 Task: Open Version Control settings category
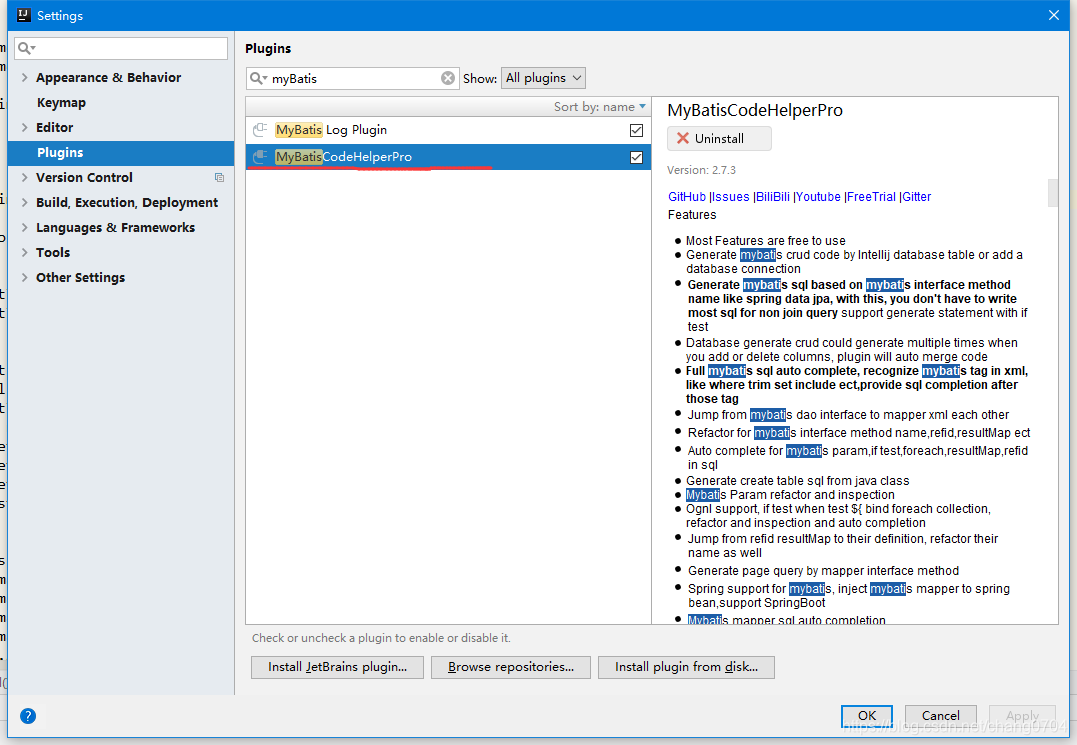[84, 177]
